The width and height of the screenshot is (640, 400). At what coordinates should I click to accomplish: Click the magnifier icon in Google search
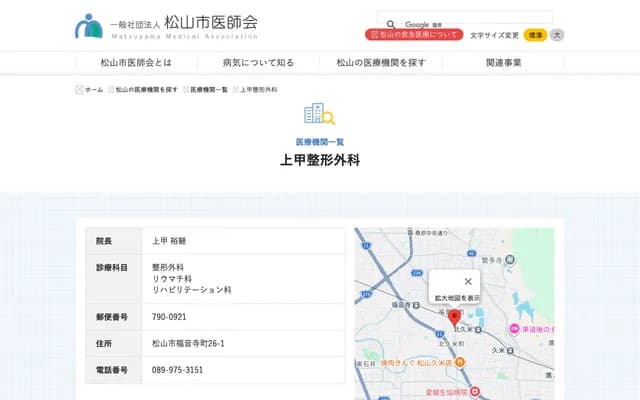[390, 24]
